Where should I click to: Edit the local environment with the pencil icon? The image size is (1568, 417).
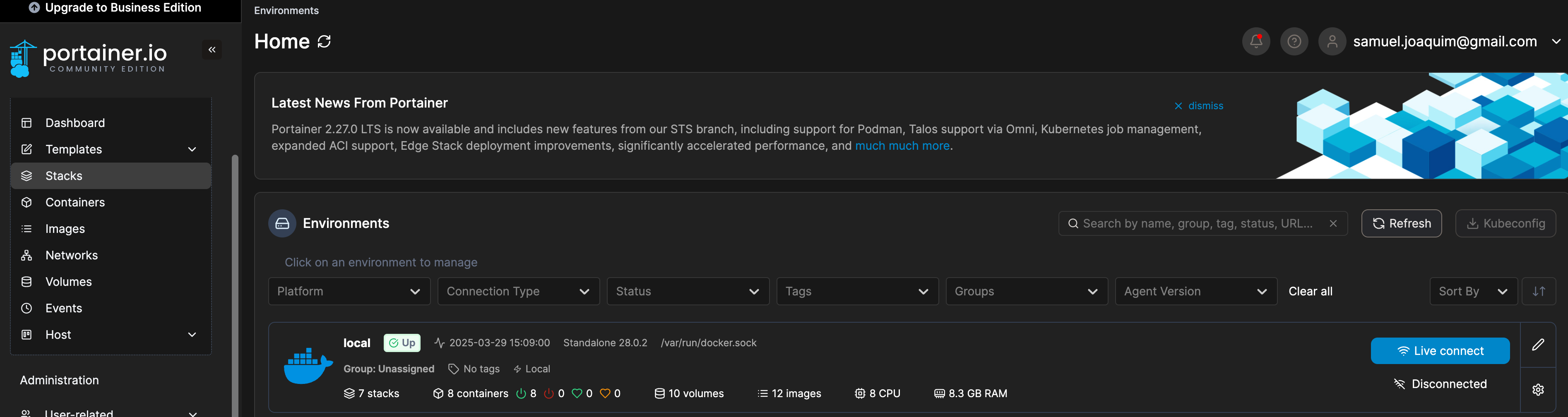click(x=1538, y=345)
